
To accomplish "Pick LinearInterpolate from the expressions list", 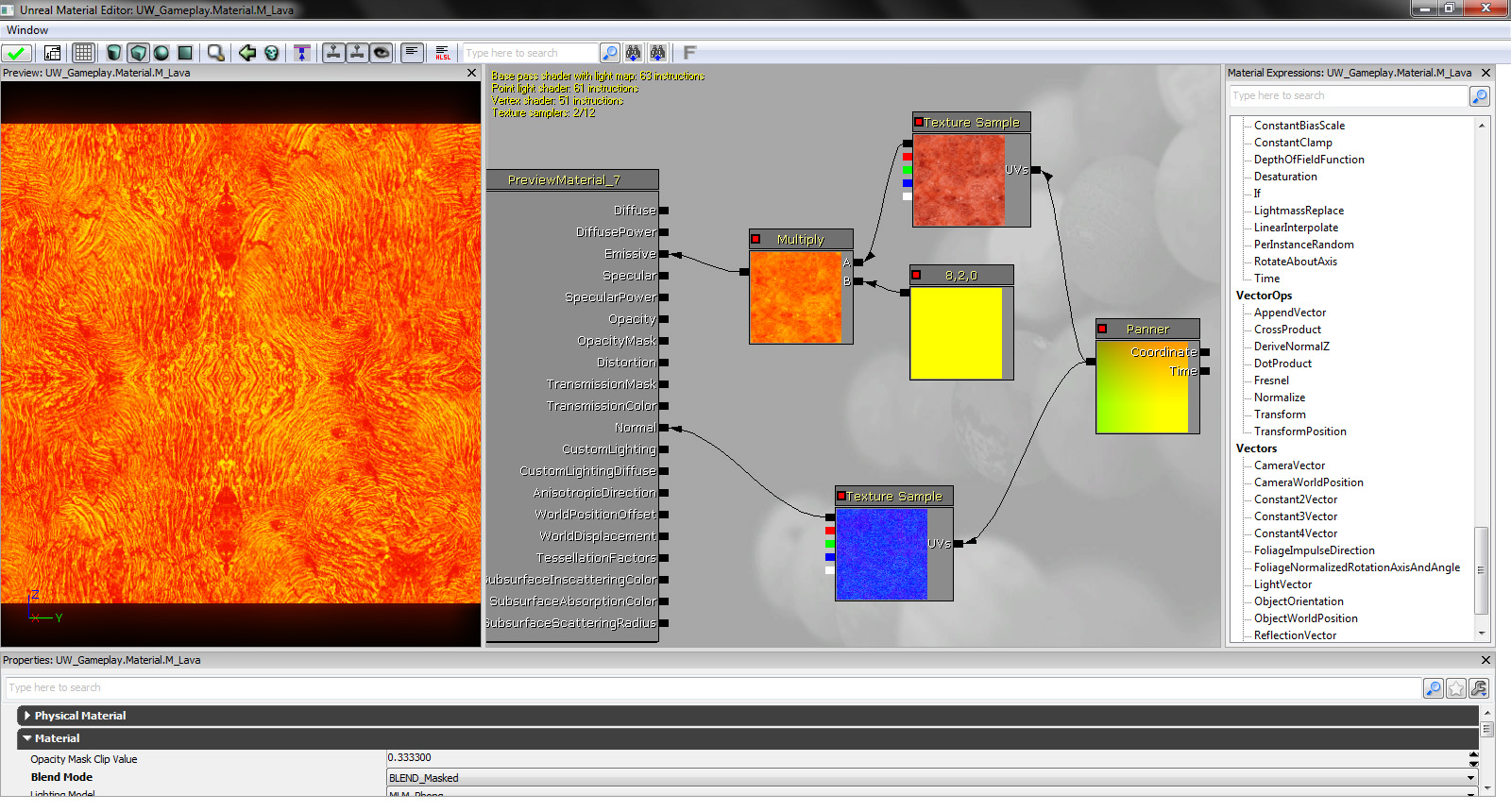I will click(x=1296, y=228).
